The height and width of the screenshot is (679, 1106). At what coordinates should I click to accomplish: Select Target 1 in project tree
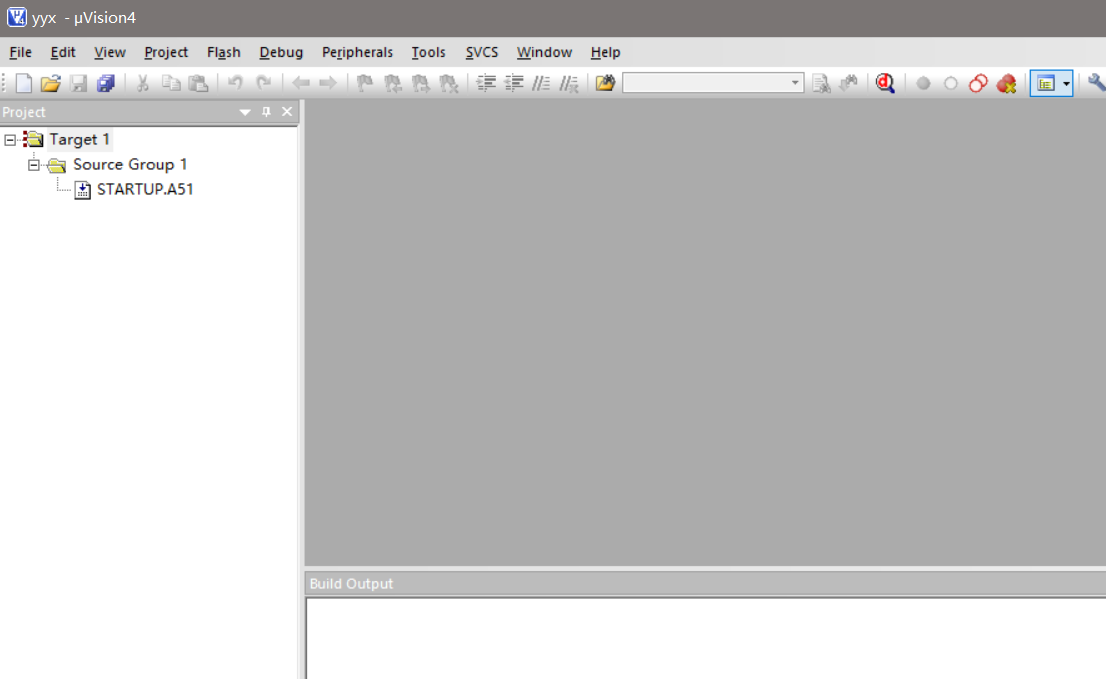pyautogui.click(x=79, y=140)
